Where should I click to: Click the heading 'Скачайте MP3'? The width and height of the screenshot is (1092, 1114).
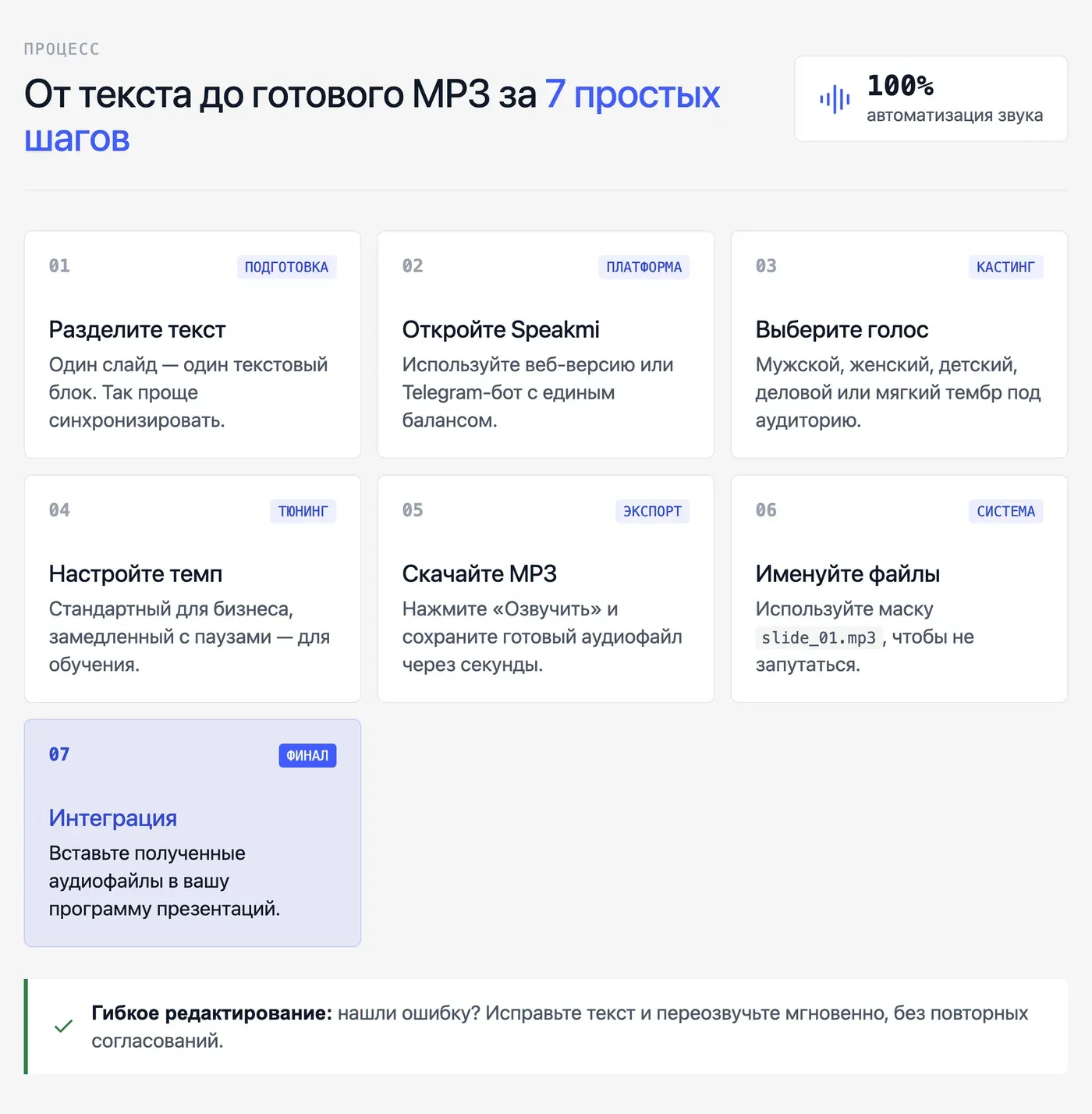[480, 573]
